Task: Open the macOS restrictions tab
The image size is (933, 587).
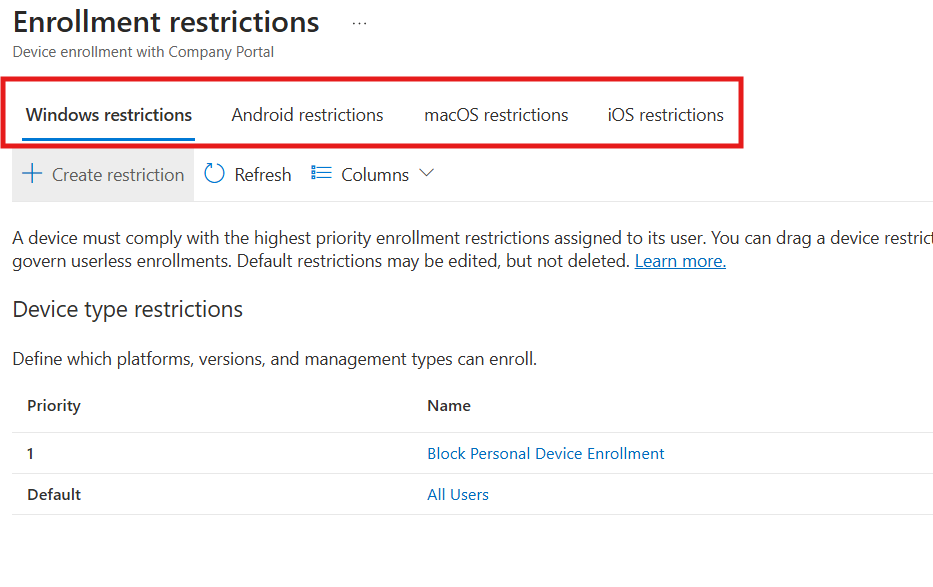Action: tap(496, 115)
